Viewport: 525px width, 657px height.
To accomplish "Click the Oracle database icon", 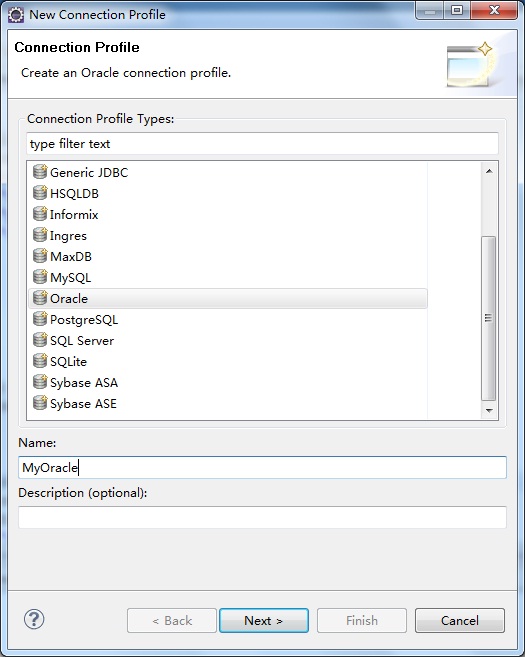I will (40, 297).
